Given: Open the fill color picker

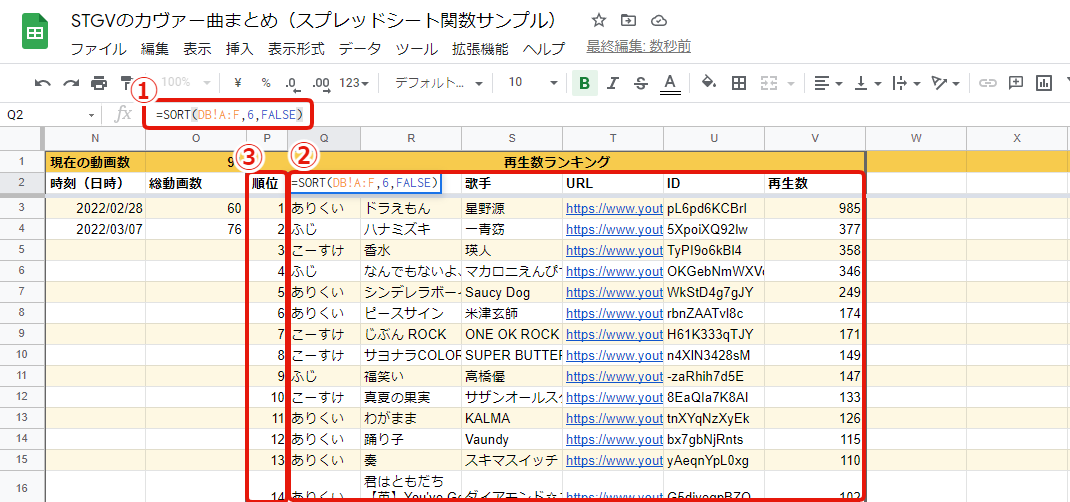Looking at the screenshot, I should pyautogui.click(x=708, y=83).
